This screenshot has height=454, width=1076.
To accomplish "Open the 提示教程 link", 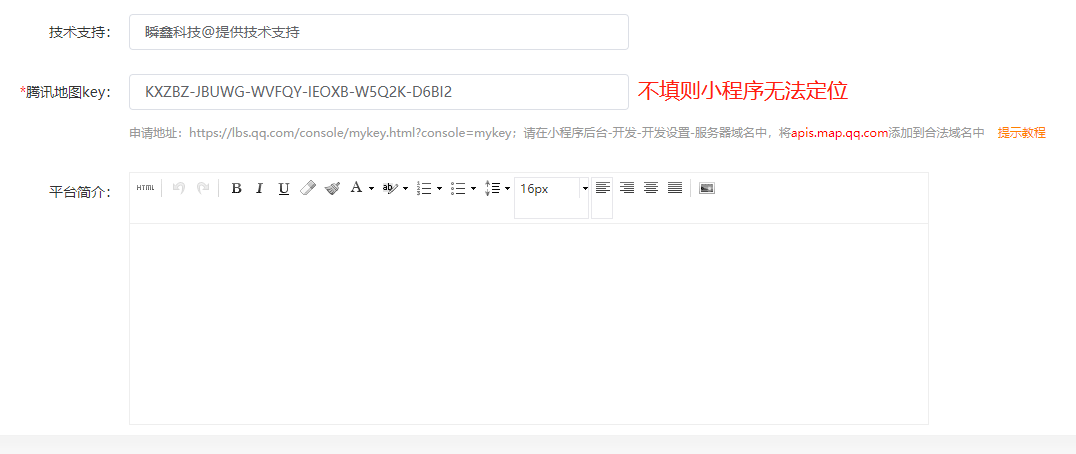I will pos(1021,133).
